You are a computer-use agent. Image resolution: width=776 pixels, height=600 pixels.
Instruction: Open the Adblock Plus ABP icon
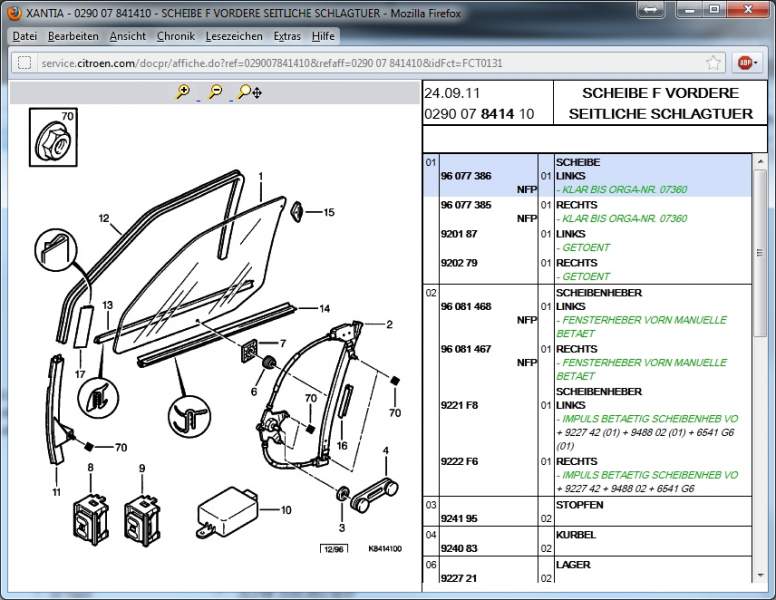[744, 63]
